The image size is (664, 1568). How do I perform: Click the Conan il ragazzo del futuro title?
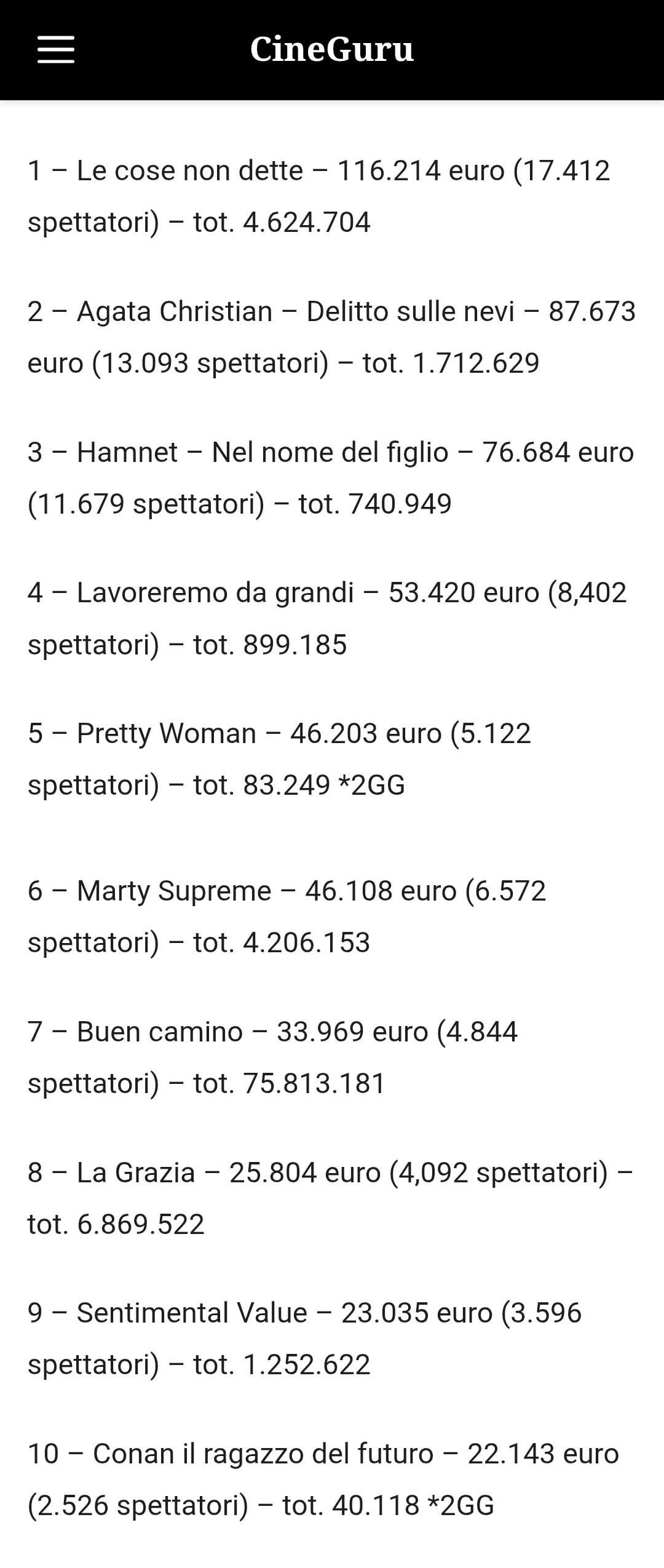click(263, 1454)
